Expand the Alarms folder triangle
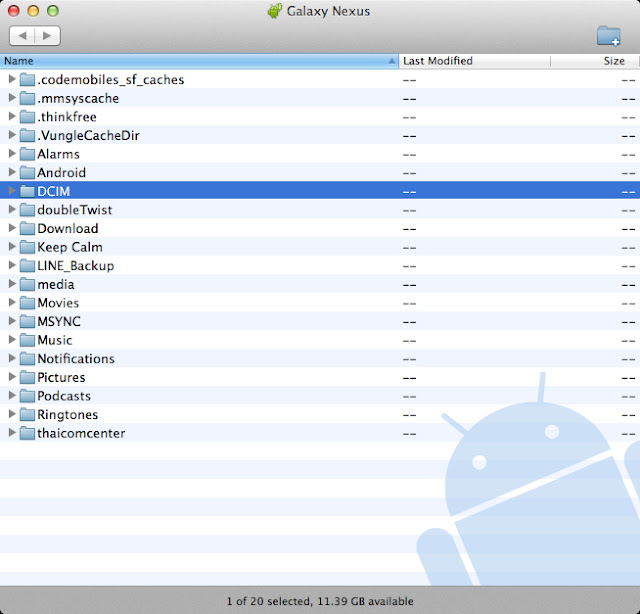This screenshot has width=640, height=614. [x=12, y=153]
